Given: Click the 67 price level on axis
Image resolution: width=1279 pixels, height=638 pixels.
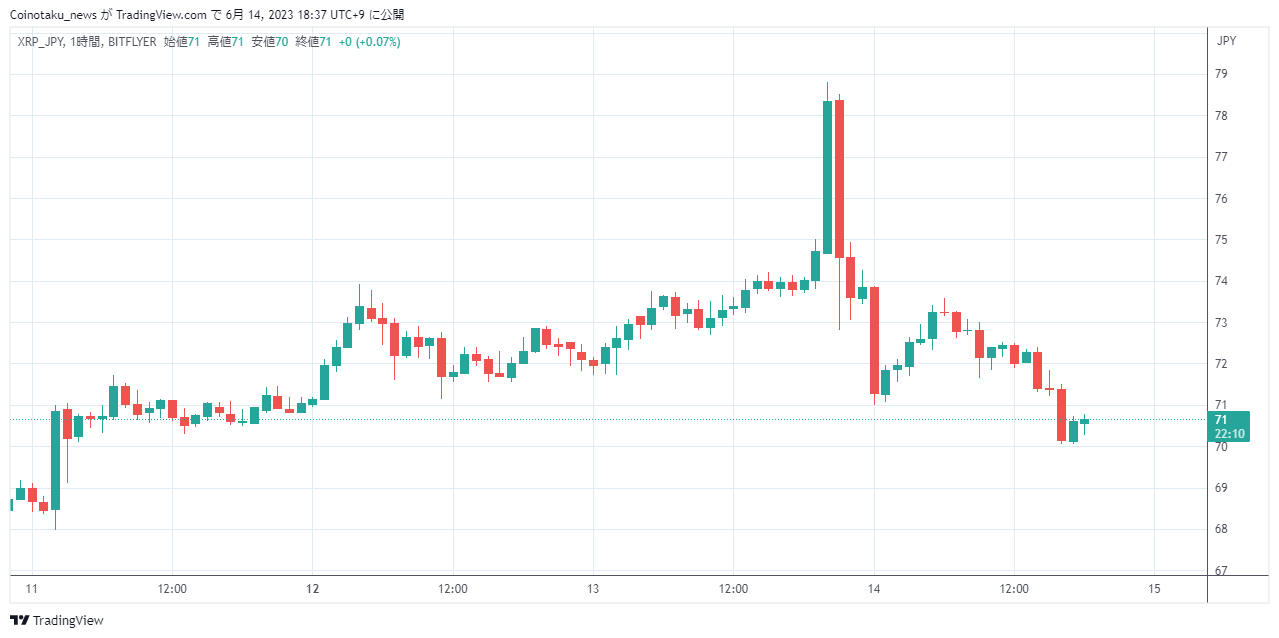Looking at the screenshot, I should click(x=1221, y=571).
